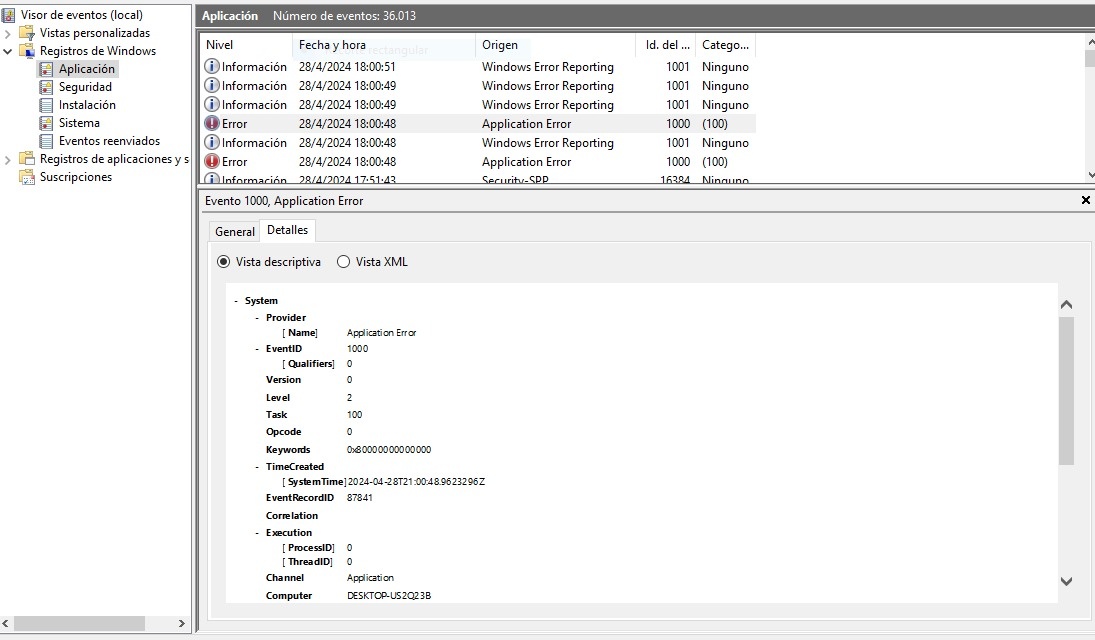Open the General tab
Viewport: 1095px width, 640px height.
(235, 232)
